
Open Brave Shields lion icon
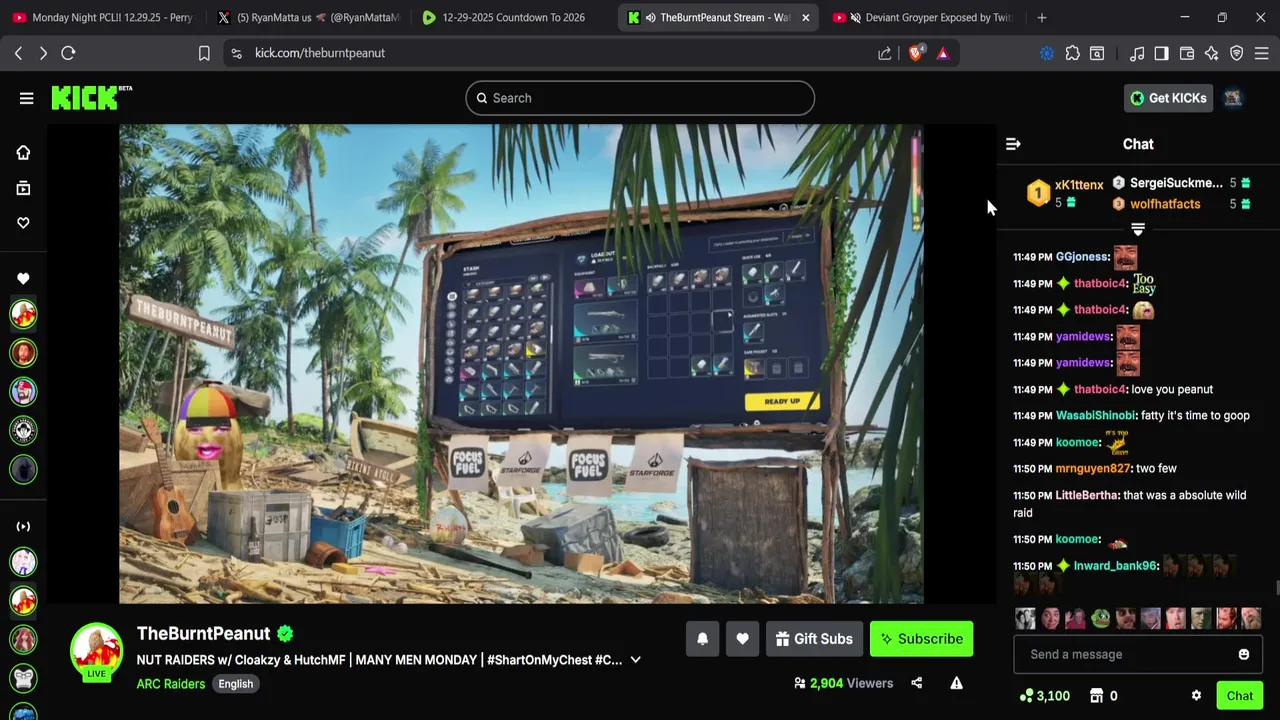coord(915,53)
